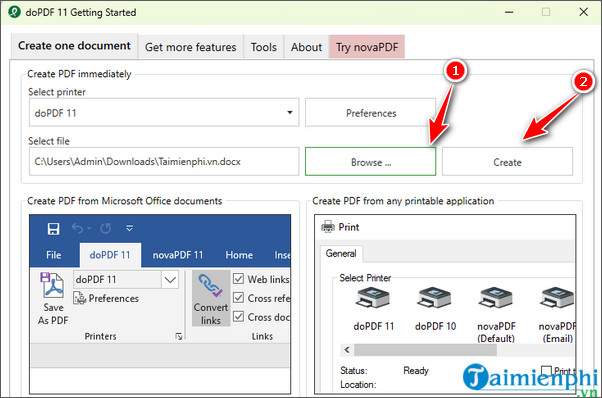Open the doPDF 11 combo box in ribbon
The image size is (602, 398).
(x=170, y=279)
